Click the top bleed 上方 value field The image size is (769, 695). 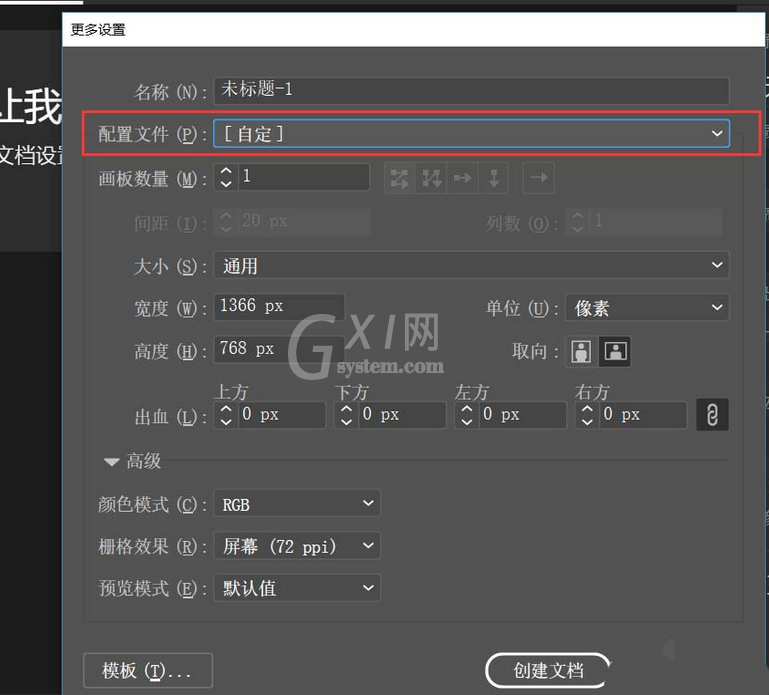[x=282, y=415]
